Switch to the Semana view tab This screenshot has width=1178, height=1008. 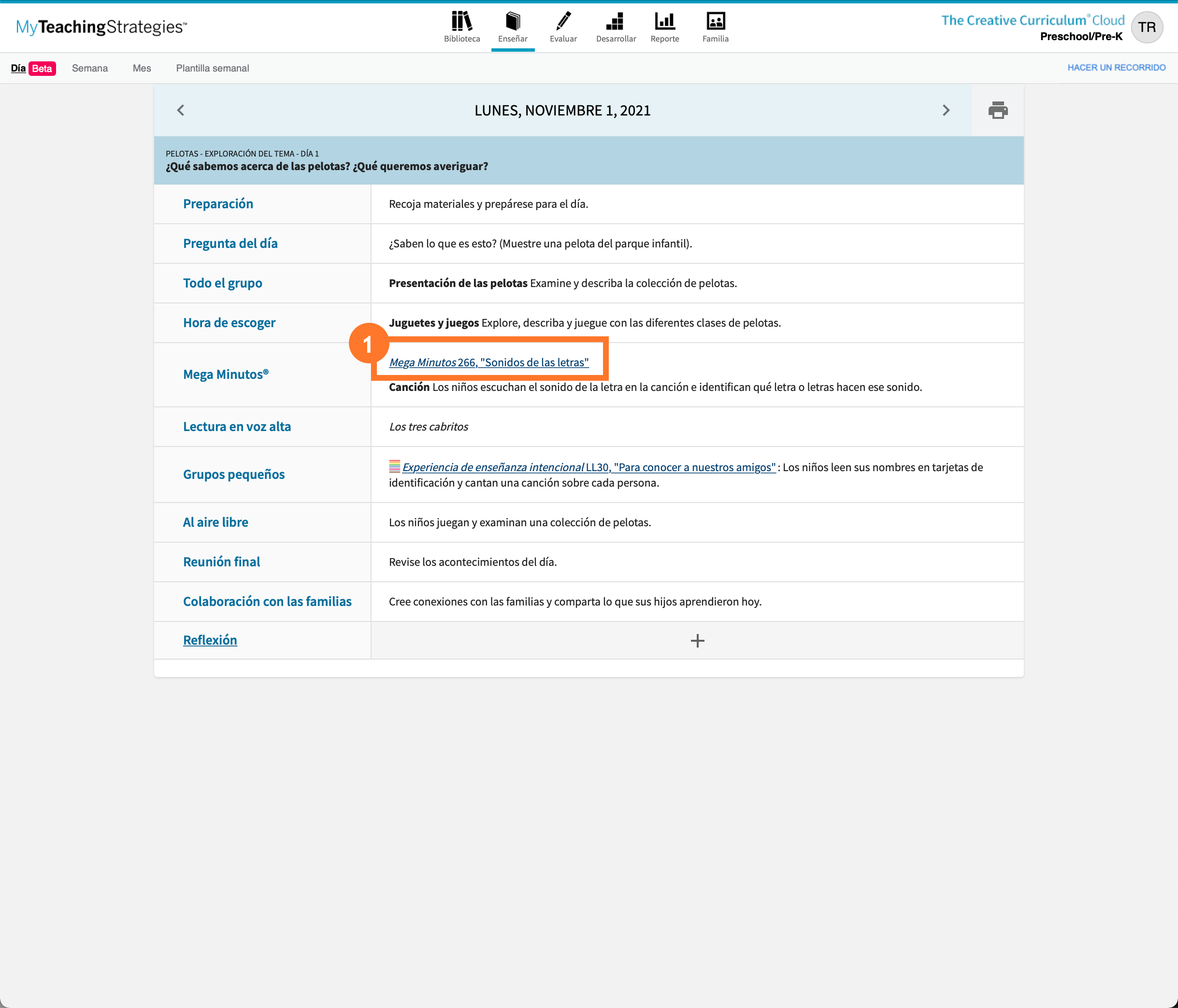pyautogui.click(x=90, y=68)
